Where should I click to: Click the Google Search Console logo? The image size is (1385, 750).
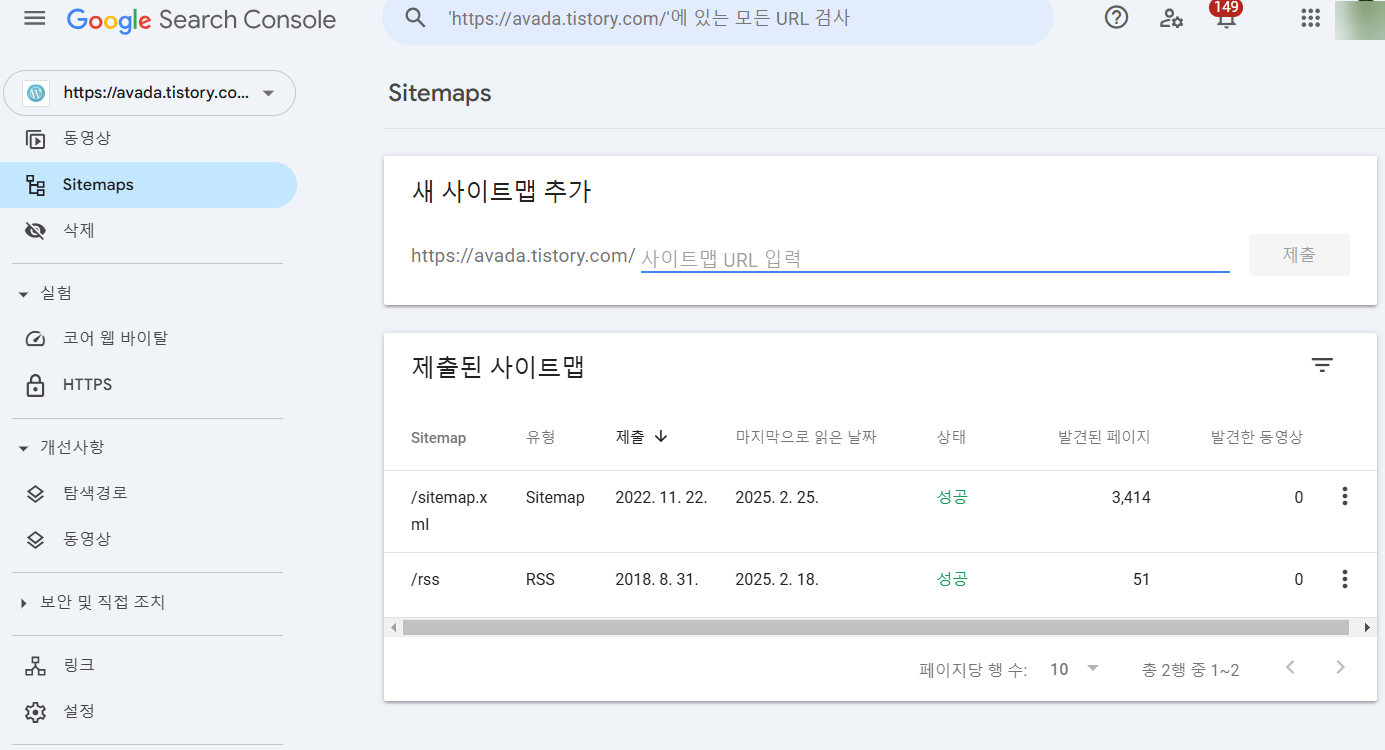click(201, 19)
